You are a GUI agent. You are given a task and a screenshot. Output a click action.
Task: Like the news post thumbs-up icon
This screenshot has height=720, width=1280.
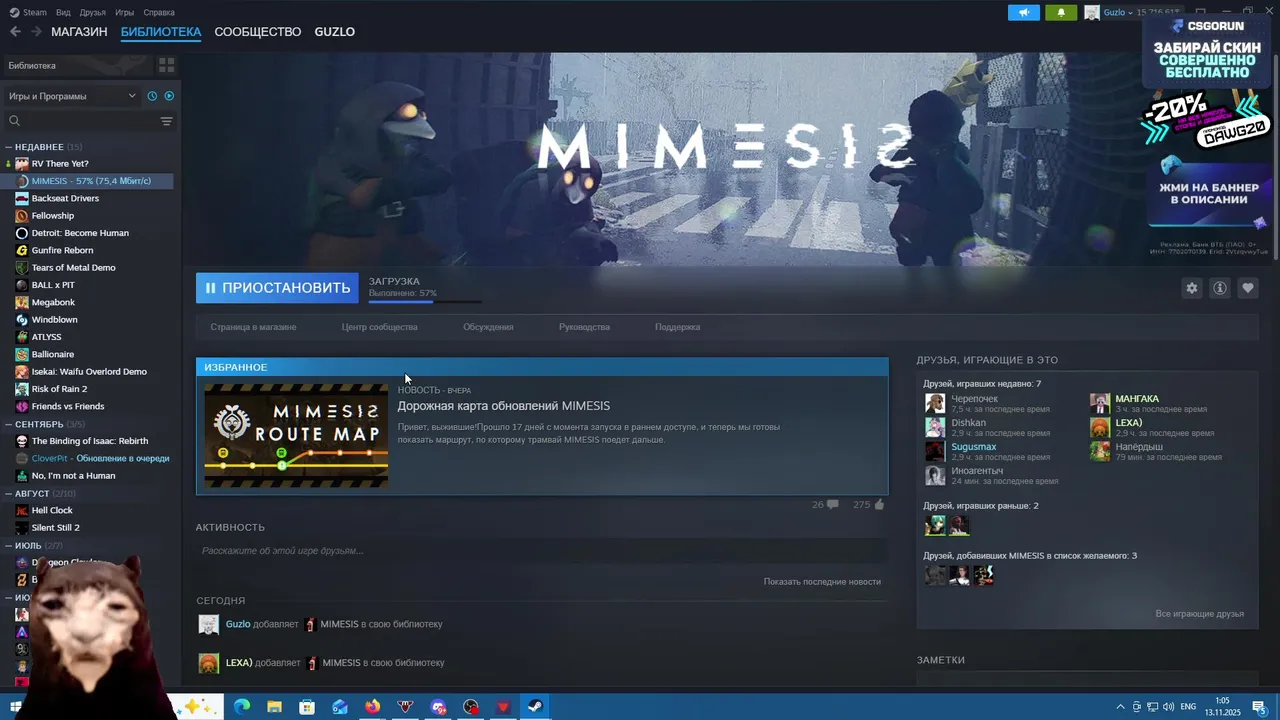[879, 505]
